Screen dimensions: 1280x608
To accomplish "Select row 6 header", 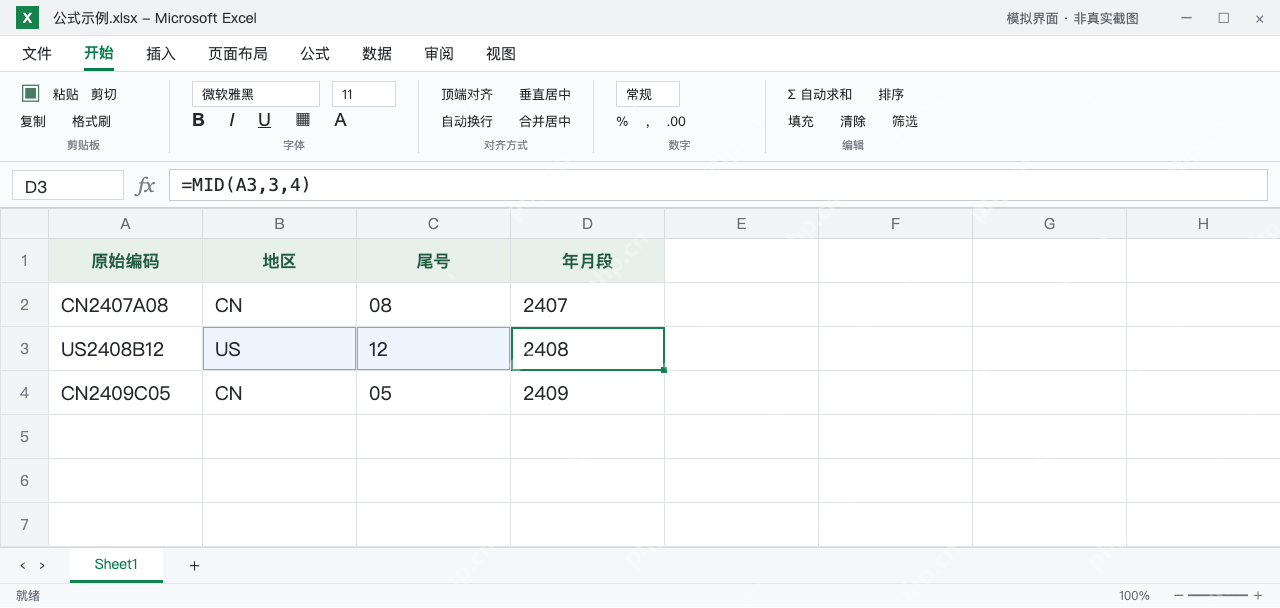I will [24, 481].
